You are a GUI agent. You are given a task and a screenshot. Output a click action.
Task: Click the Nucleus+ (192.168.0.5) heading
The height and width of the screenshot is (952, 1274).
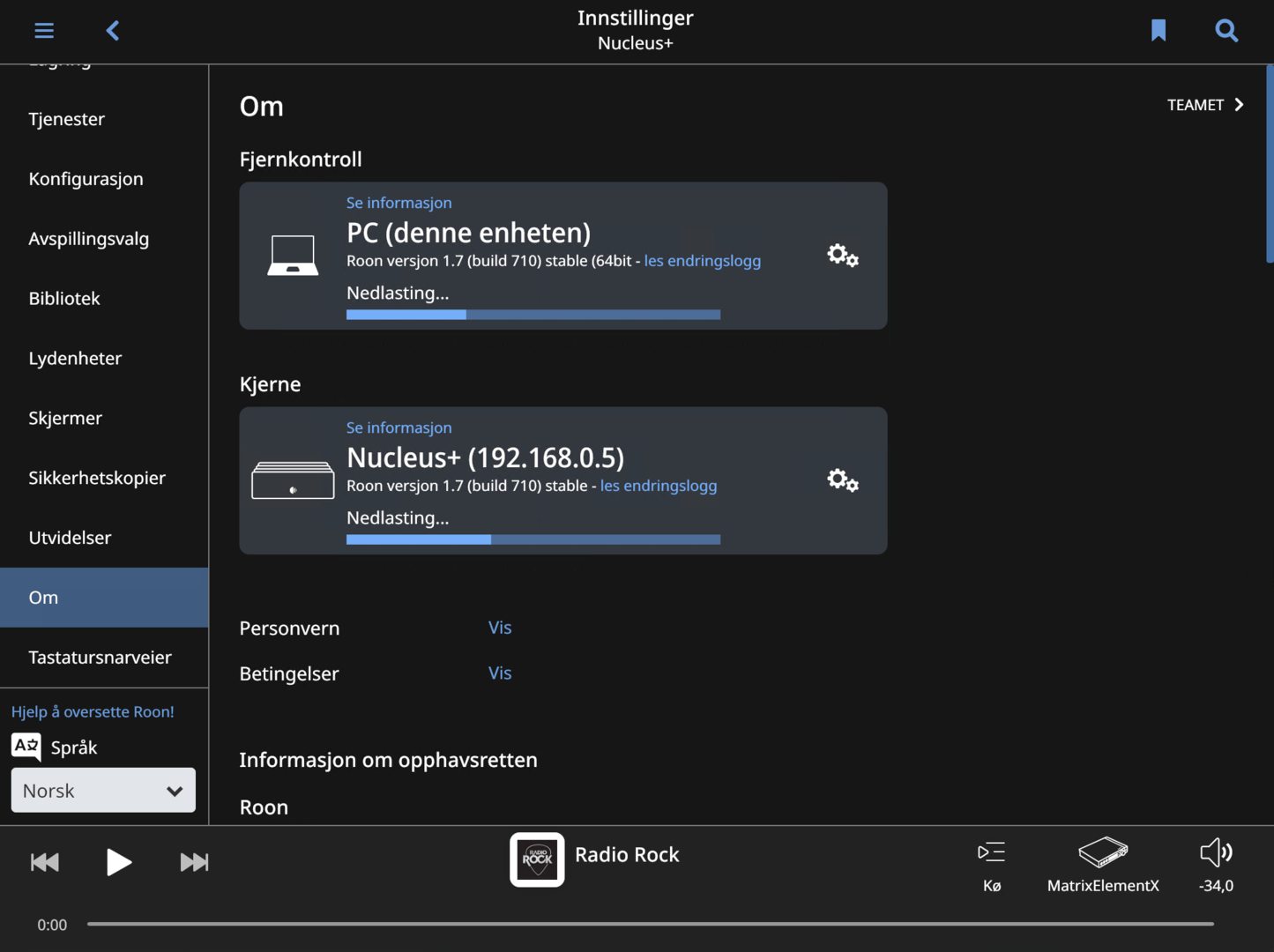[485, 457]
